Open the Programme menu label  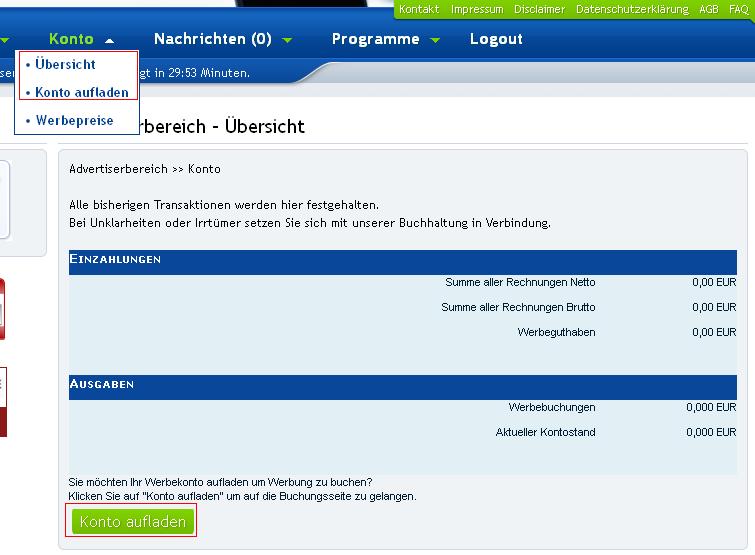[375, 39]
